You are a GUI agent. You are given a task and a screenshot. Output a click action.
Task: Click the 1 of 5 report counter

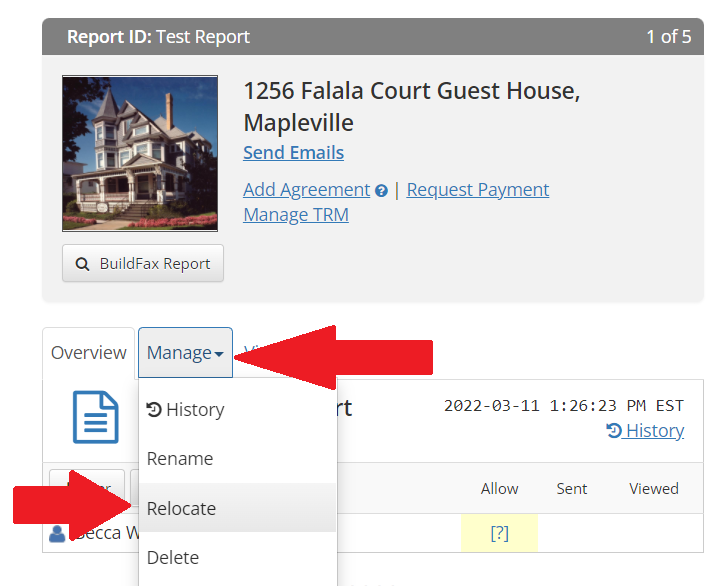tap(668, 37)
